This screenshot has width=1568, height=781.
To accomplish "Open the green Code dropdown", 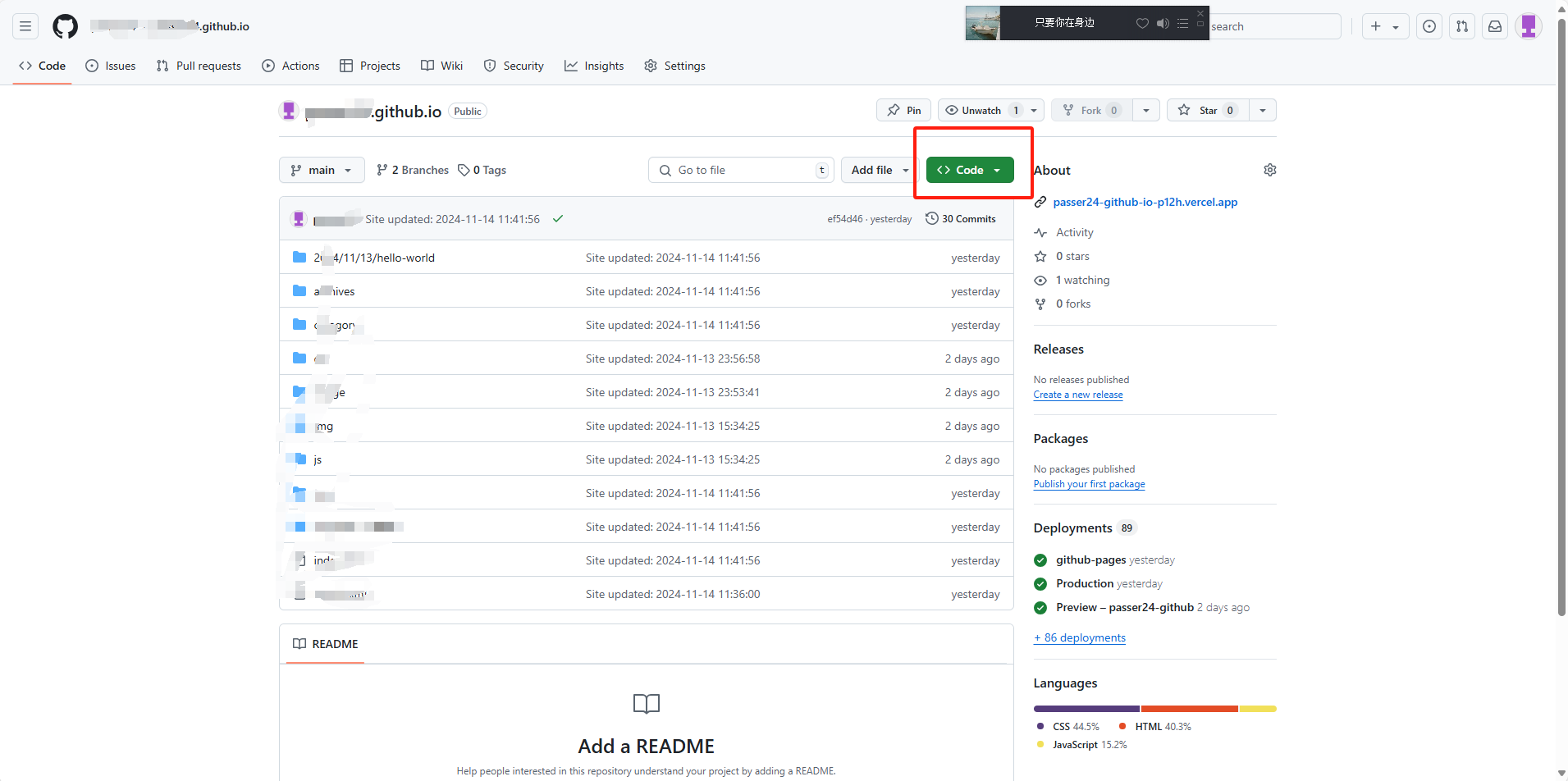I will coord(969,170).
